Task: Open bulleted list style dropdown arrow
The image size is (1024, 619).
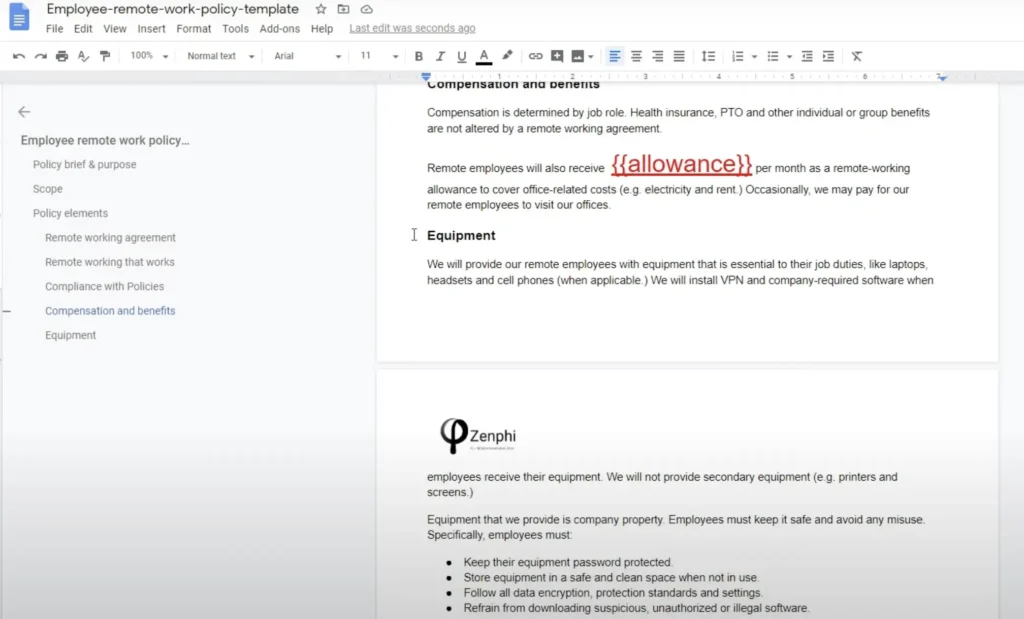Action: click(x=790, y=57)
